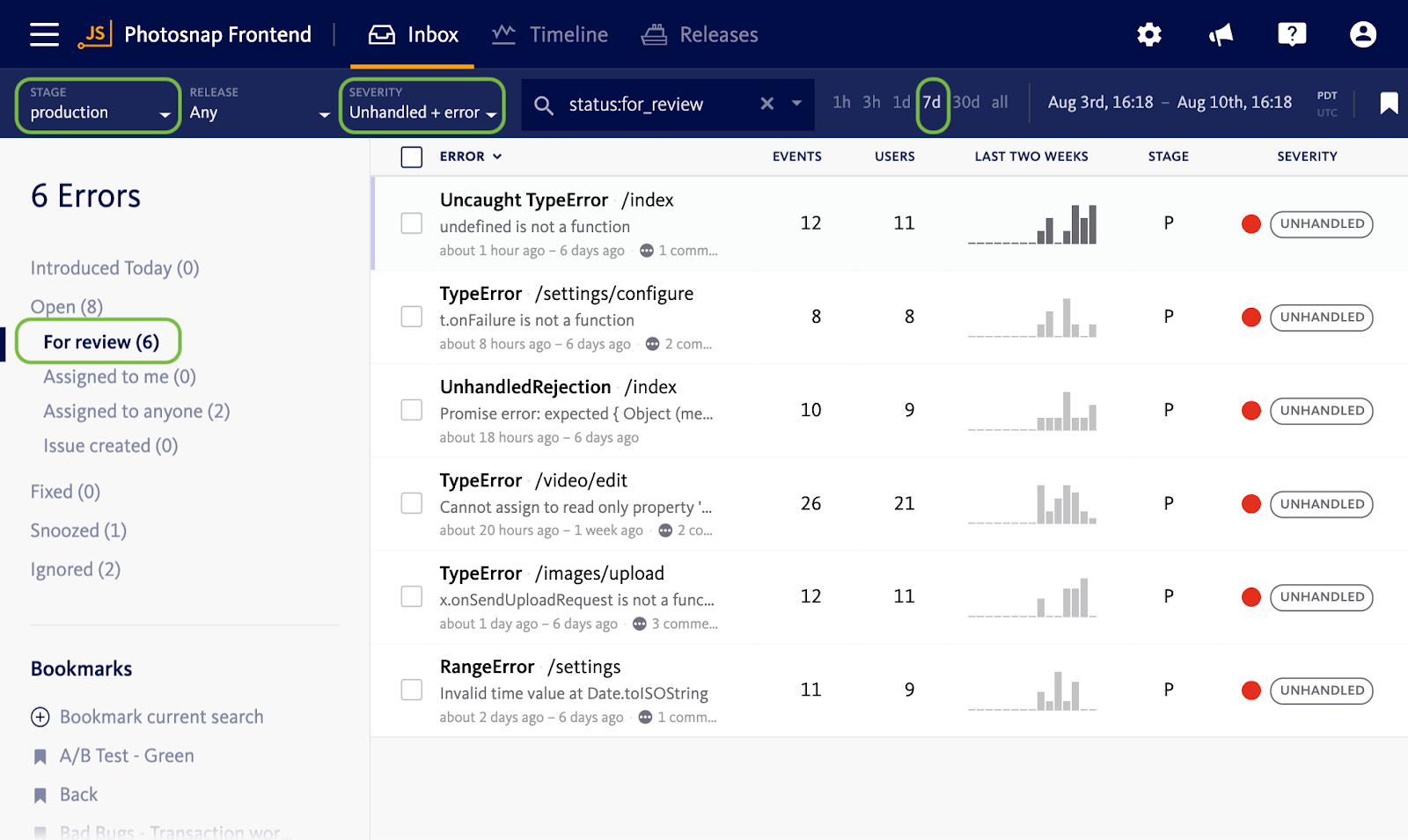The height and width of the screenshot is (840, 1408).
Task: Click plus icon beside Bookmark current search
Action: [x=40, y=717]
